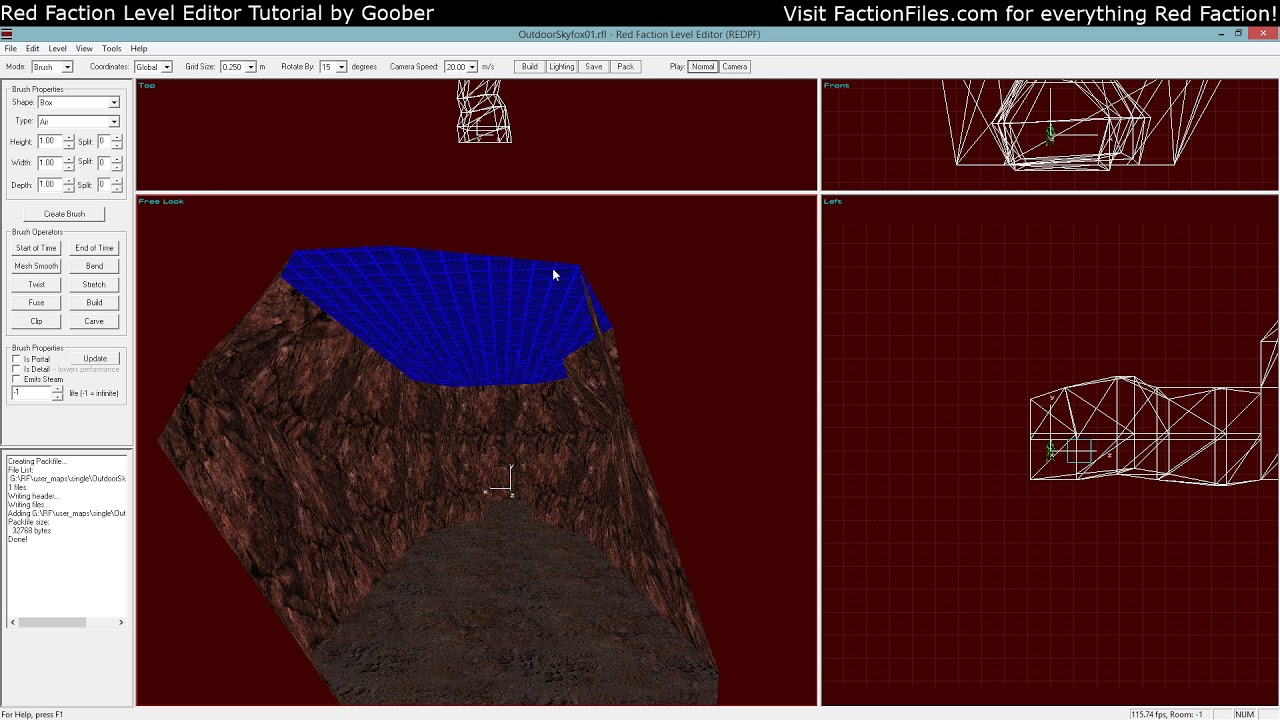Click the Save toolbar button
Image resolution: width=1280 pixels, height=720 pixels.
[x=594, y=67]
